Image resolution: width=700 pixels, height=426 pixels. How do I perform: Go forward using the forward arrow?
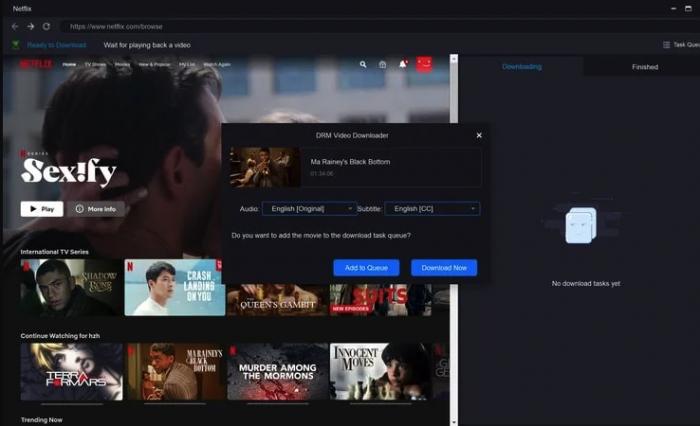pos(30,26)
